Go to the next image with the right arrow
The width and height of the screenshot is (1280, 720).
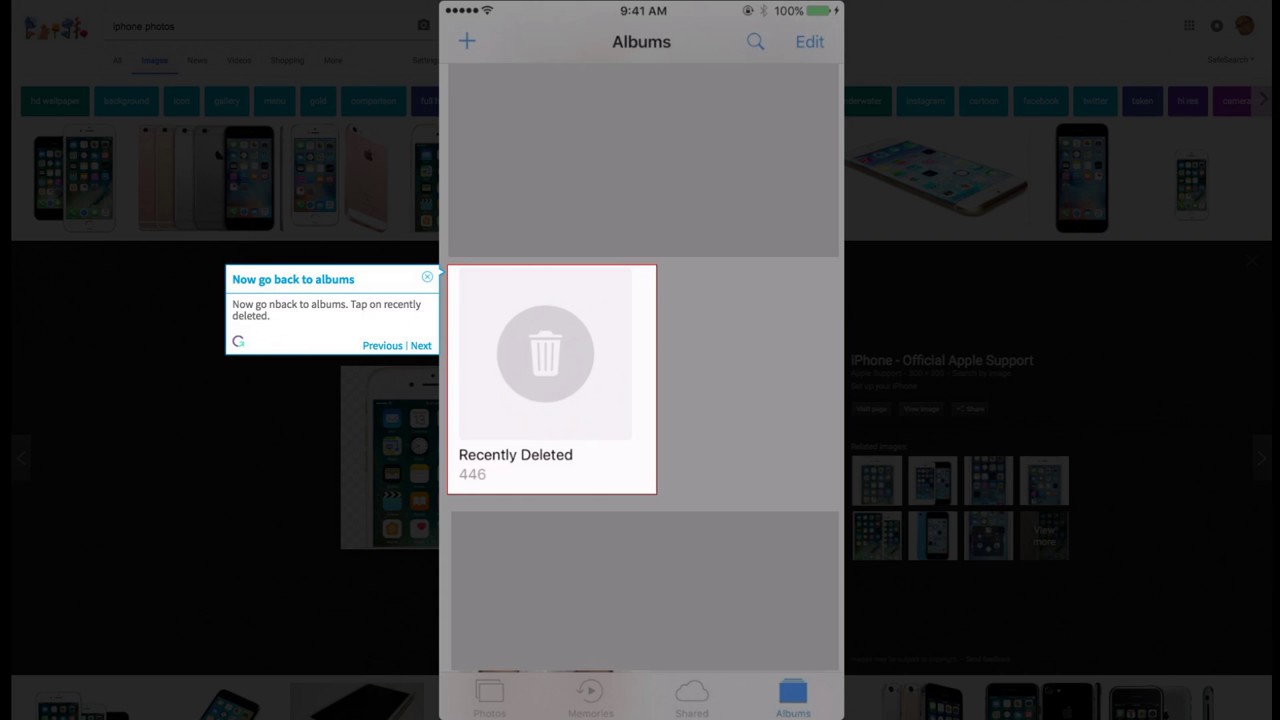click(1261, 458)
